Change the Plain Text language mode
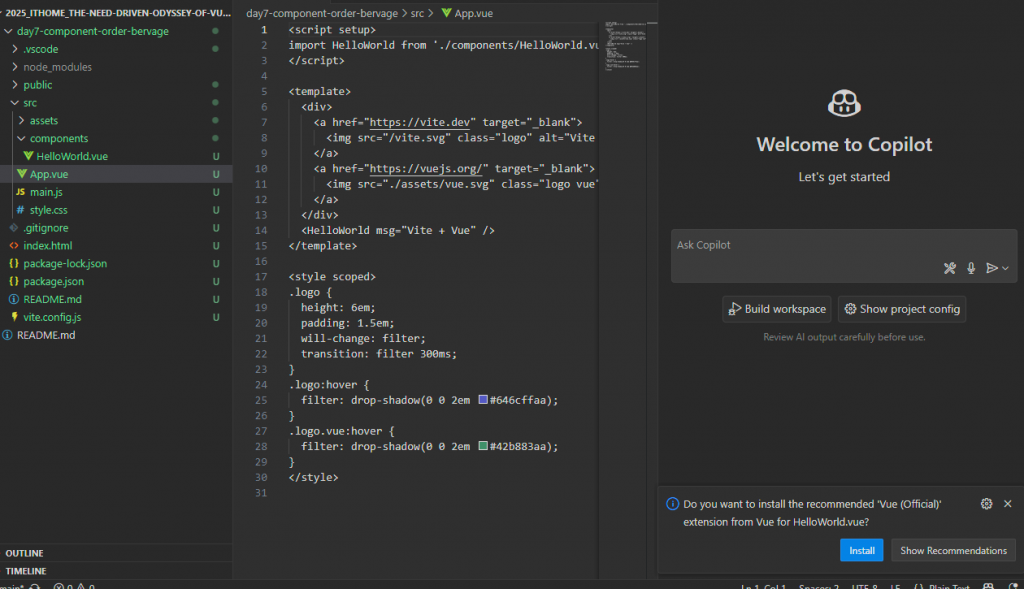The image size is (1024, 589). click(950, 586)
